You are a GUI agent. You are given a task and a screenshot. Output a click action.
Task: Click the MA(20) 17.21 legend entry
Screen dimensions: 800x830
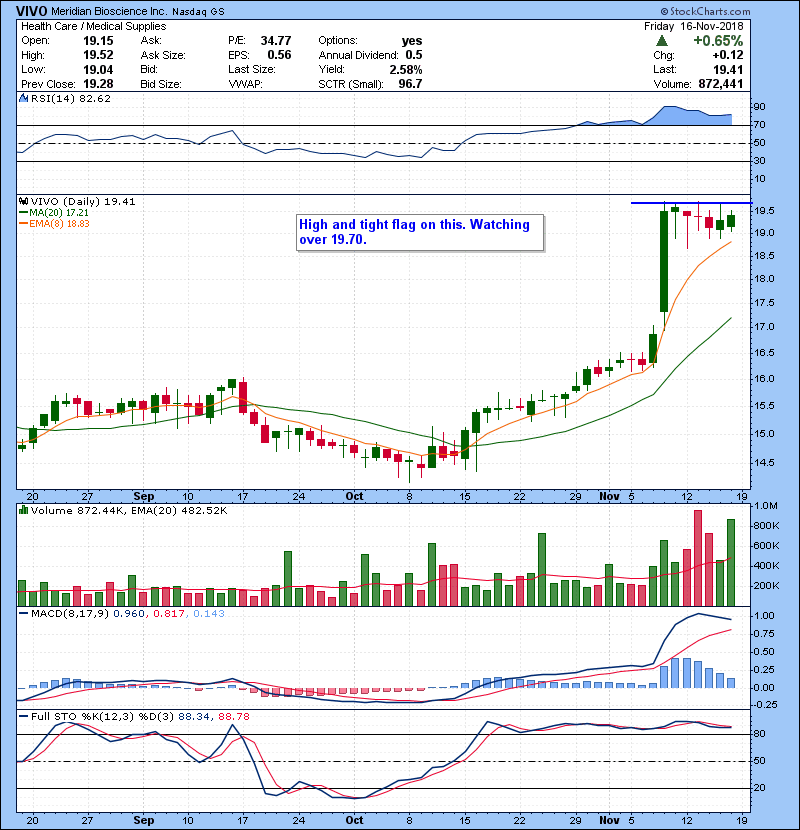pyautogui.click(x=59, y=213)
